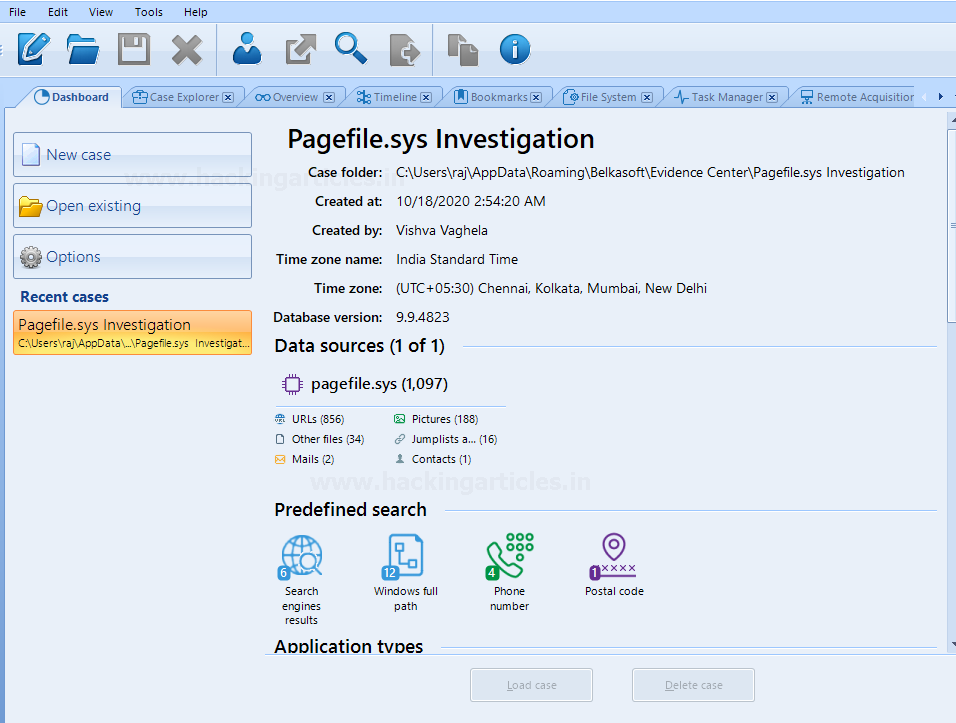Close the File System tab

(647, 98)
